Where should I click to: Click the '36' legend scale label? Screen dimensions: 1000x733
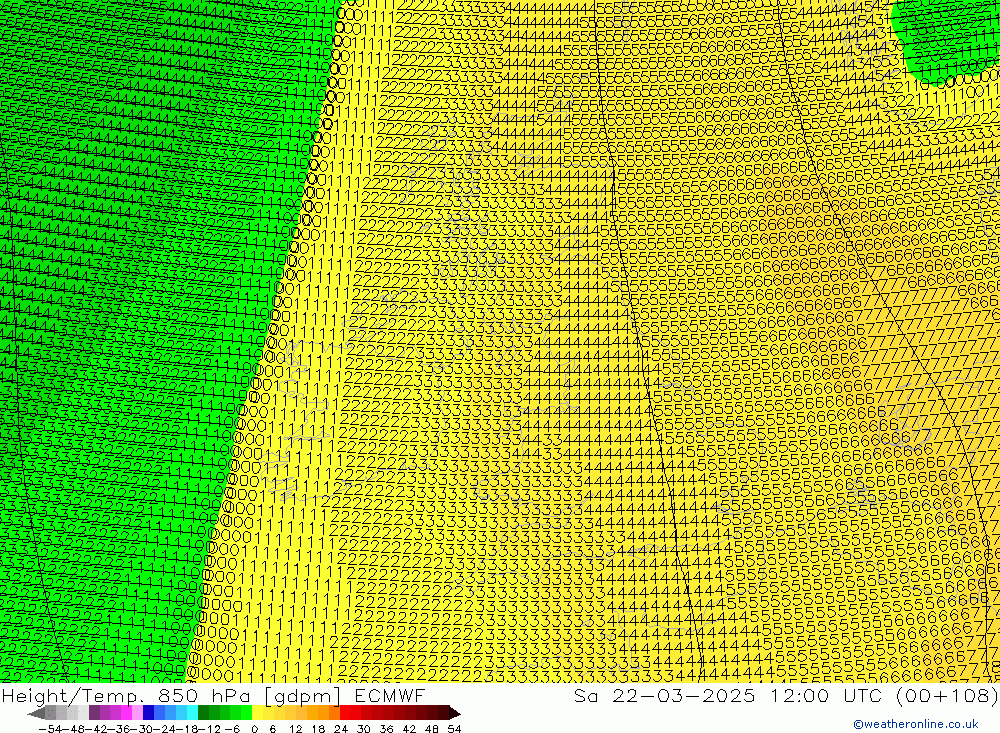point(386,729)
